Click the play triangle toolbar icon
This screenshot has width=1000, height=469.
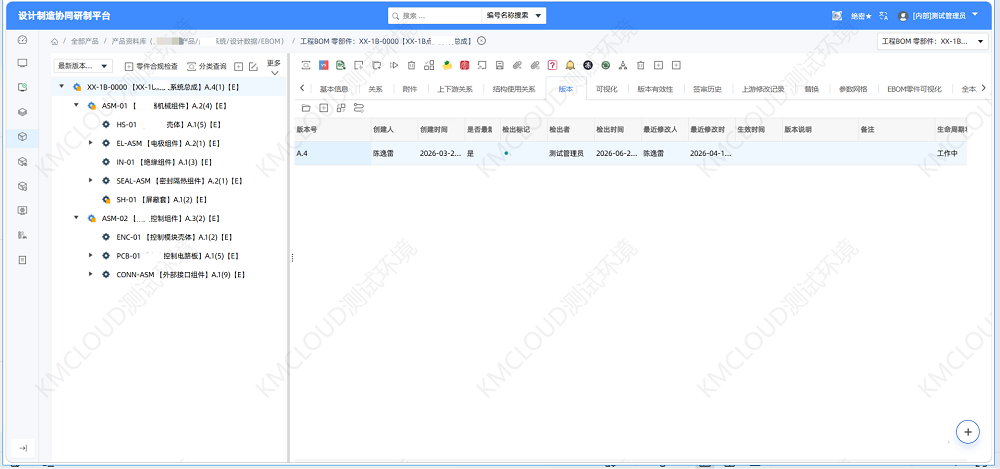tap(394, 65)
